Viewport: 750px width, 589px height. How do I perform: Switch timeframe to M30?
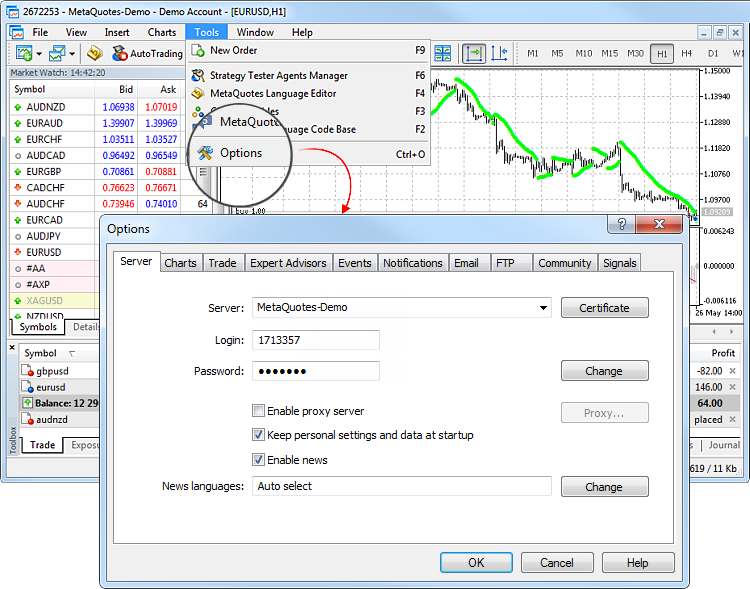(x=635, y=54)
